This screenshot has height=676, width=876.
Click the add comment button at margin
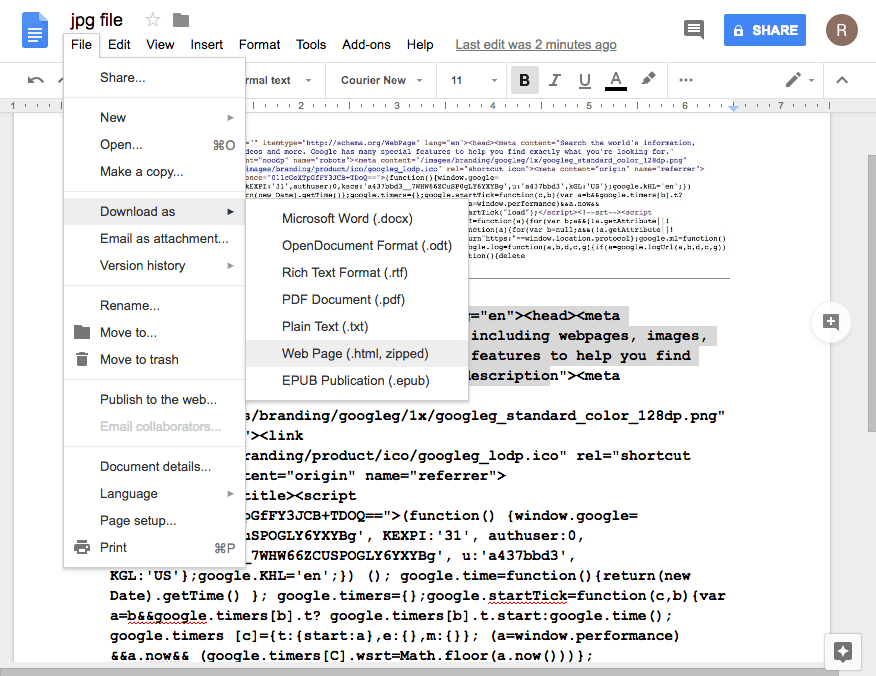tap(831, 322)
